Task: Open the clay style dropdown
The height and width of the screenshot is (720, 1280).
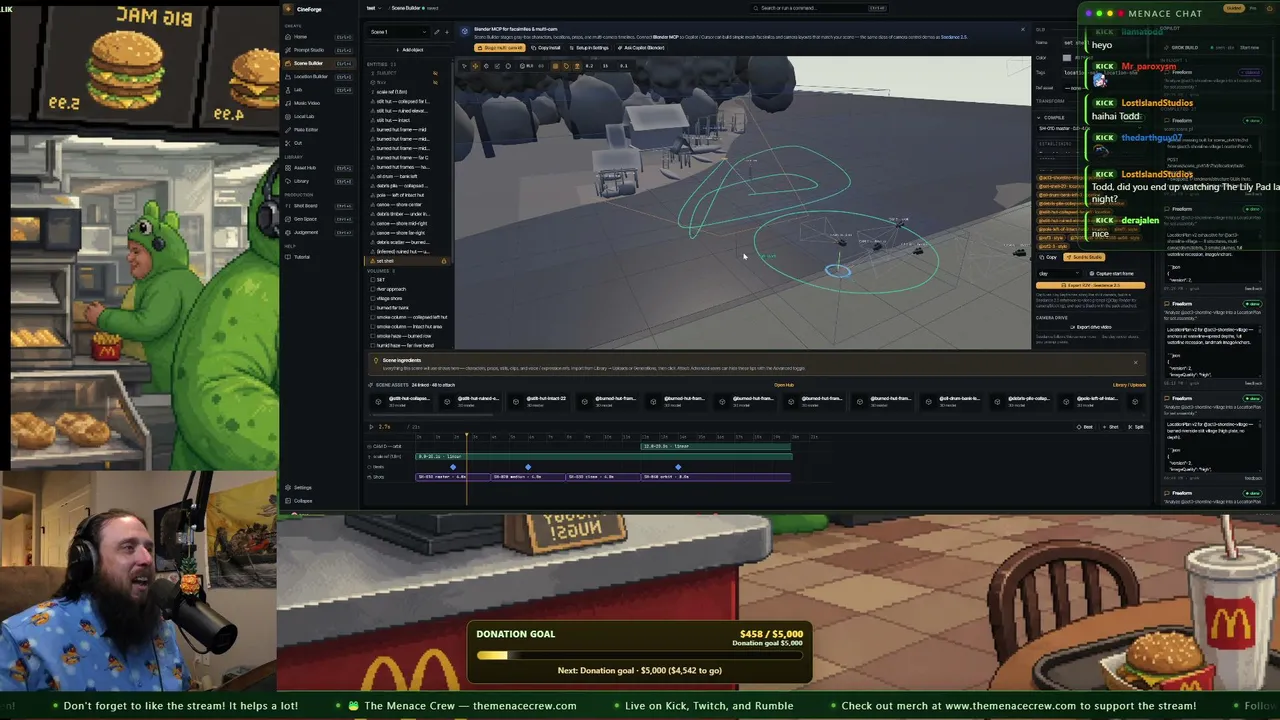Action: point(1059,273)
